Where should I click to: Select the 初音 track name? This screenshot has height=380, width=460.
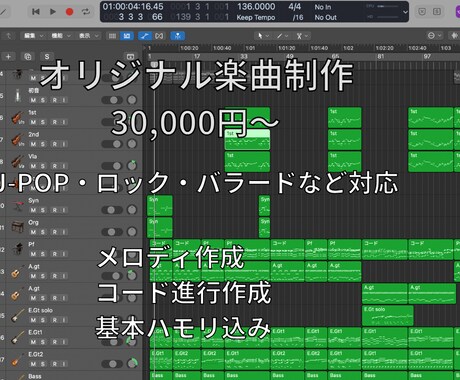pos(33,90)
